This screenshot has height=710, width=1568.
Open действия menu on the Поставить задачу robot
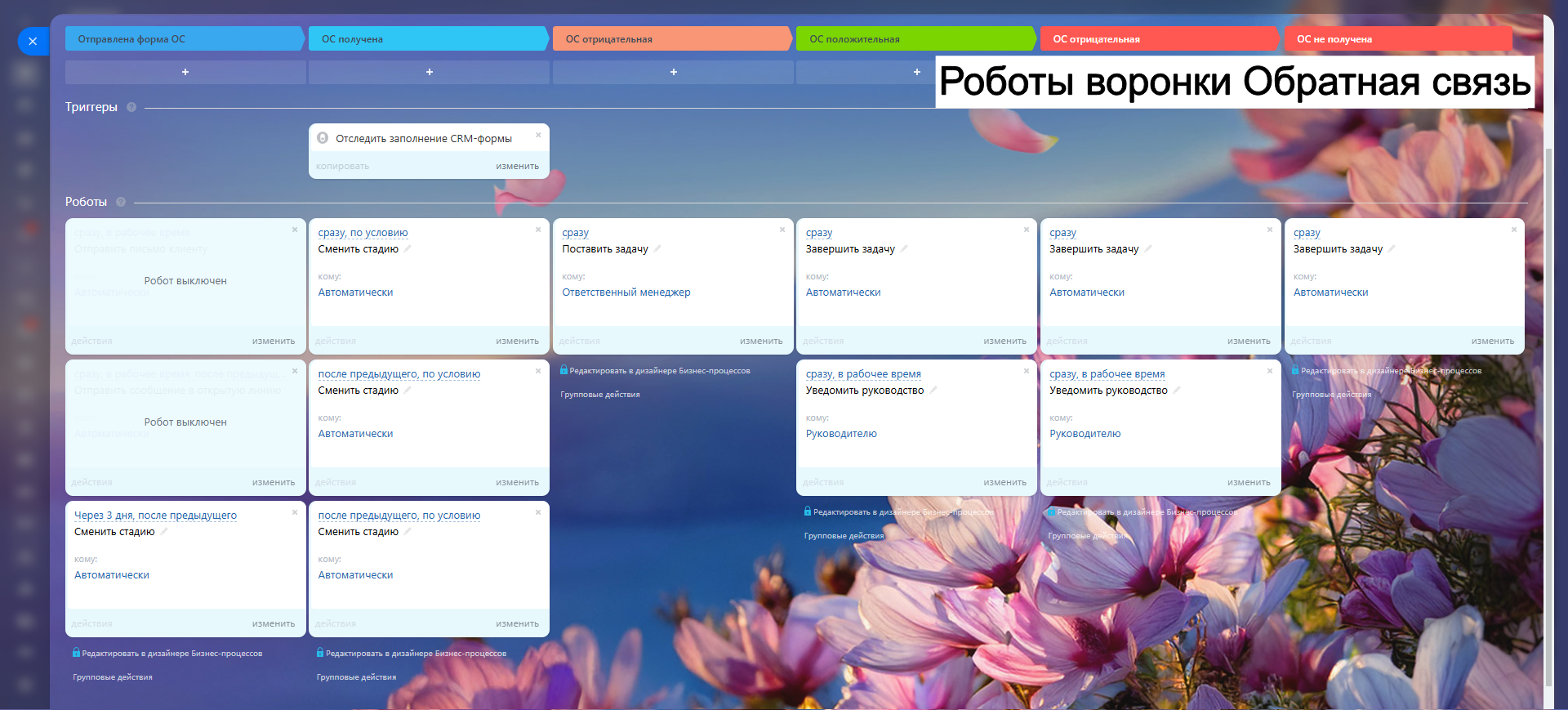click(x=580, y=341)
